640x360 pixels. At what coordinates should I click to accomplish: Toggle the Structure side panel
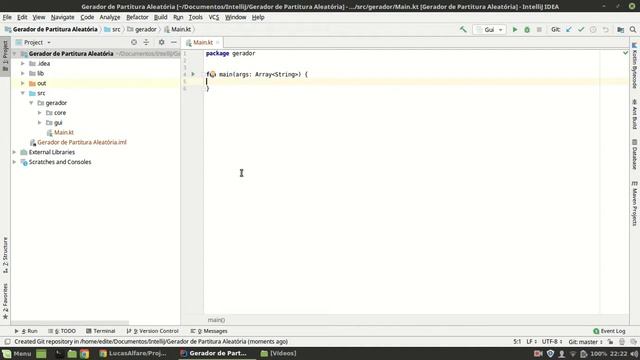click(x=5, y=255)
